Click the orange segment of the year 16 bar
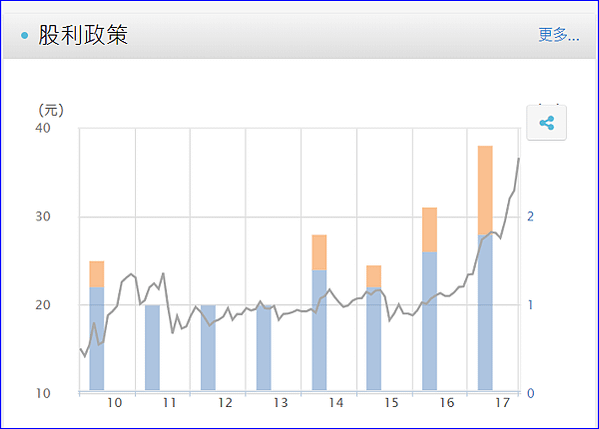The image size is (599, 429). [429, 230]
